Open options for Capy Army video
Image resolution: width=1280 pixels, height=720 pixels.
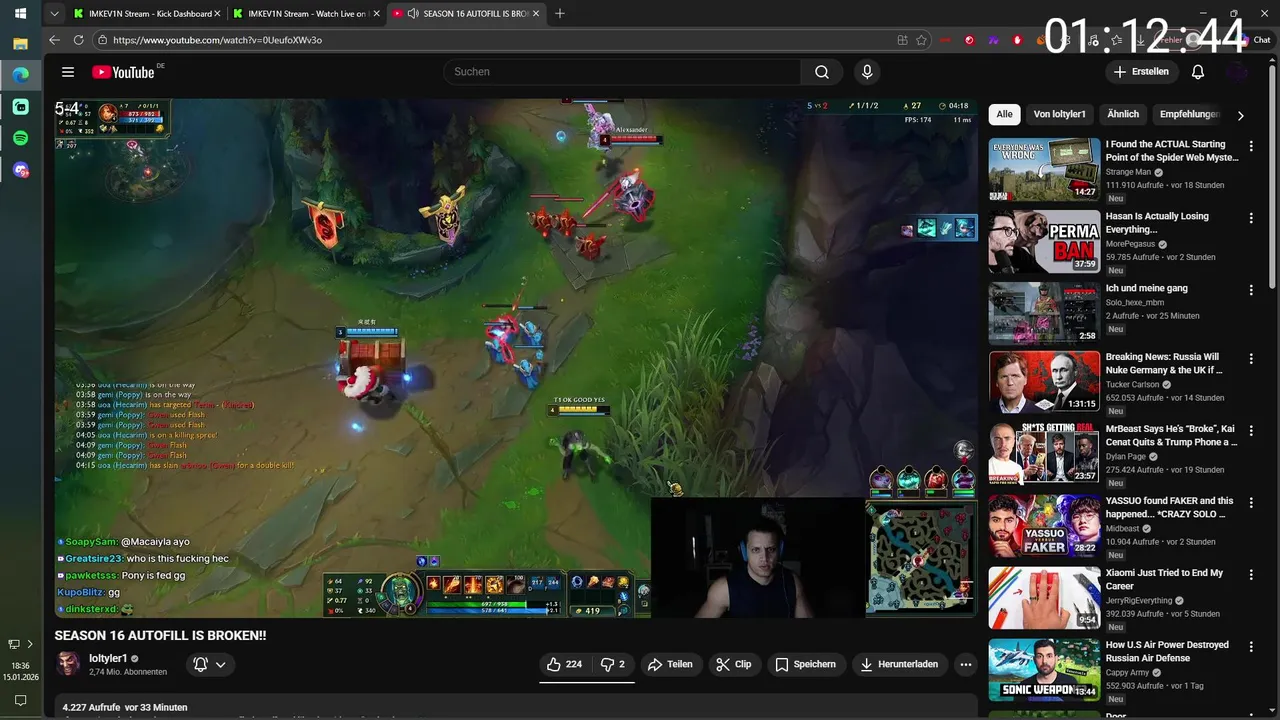click(x=1250, y=646)
